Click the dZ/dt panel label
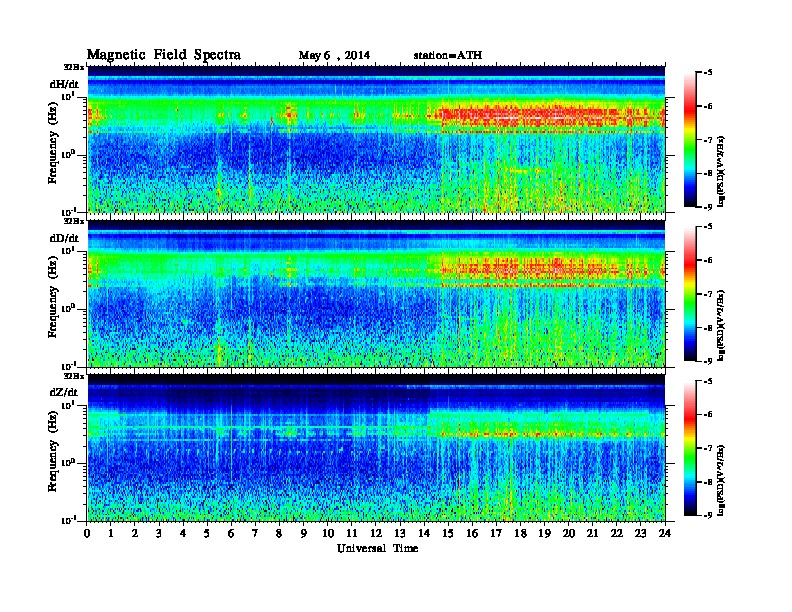Viewport: 792px width, 612px height. (x=64, y=392)
